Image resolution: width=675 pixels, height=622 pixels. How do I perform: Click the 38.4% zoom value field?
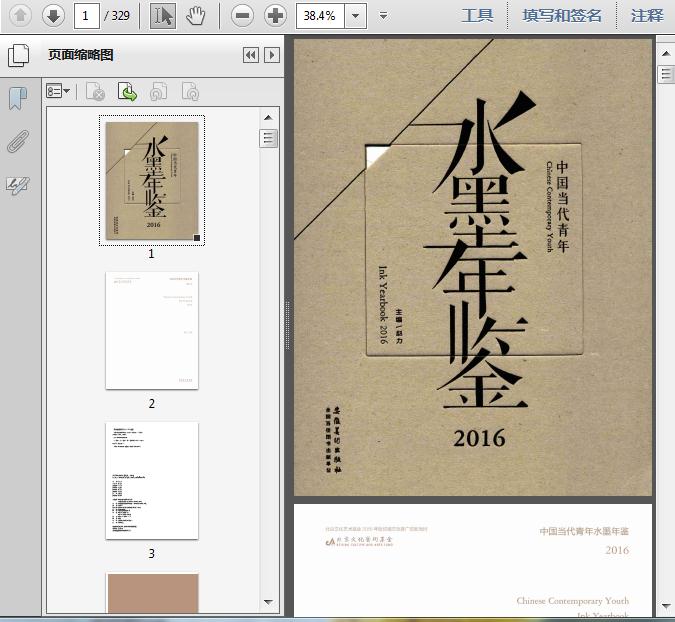coord(320,16)
